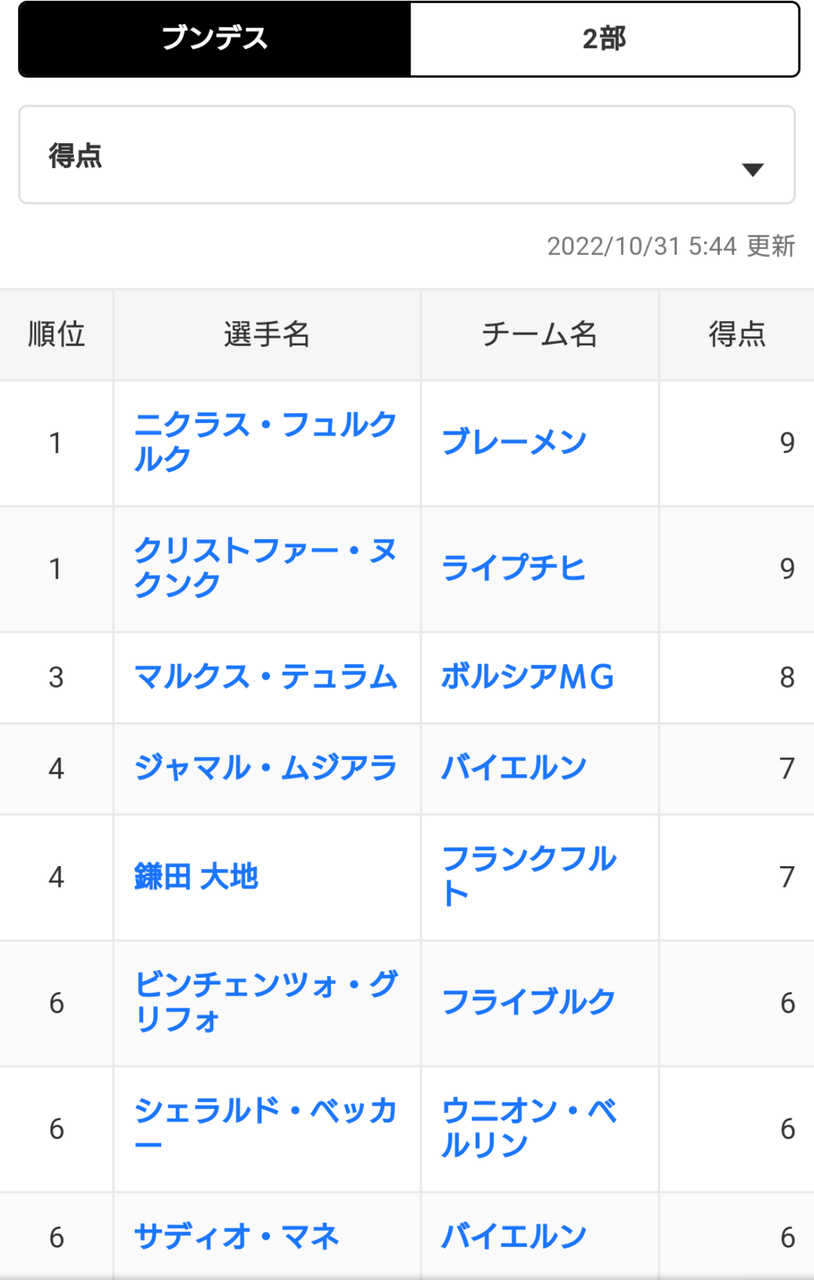
Task: Open player サディオ・マネ
Action: 237,1237
